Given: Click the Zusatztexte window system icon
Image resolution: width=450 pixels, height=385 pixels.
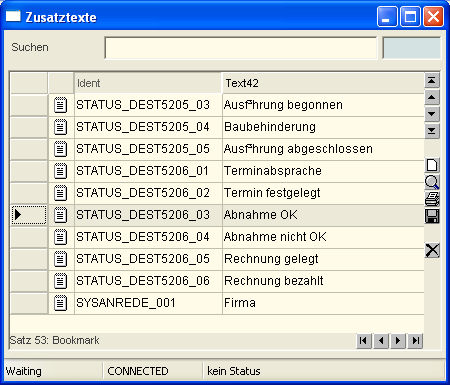Looking at the screenshot, I should tap(13, 16).
